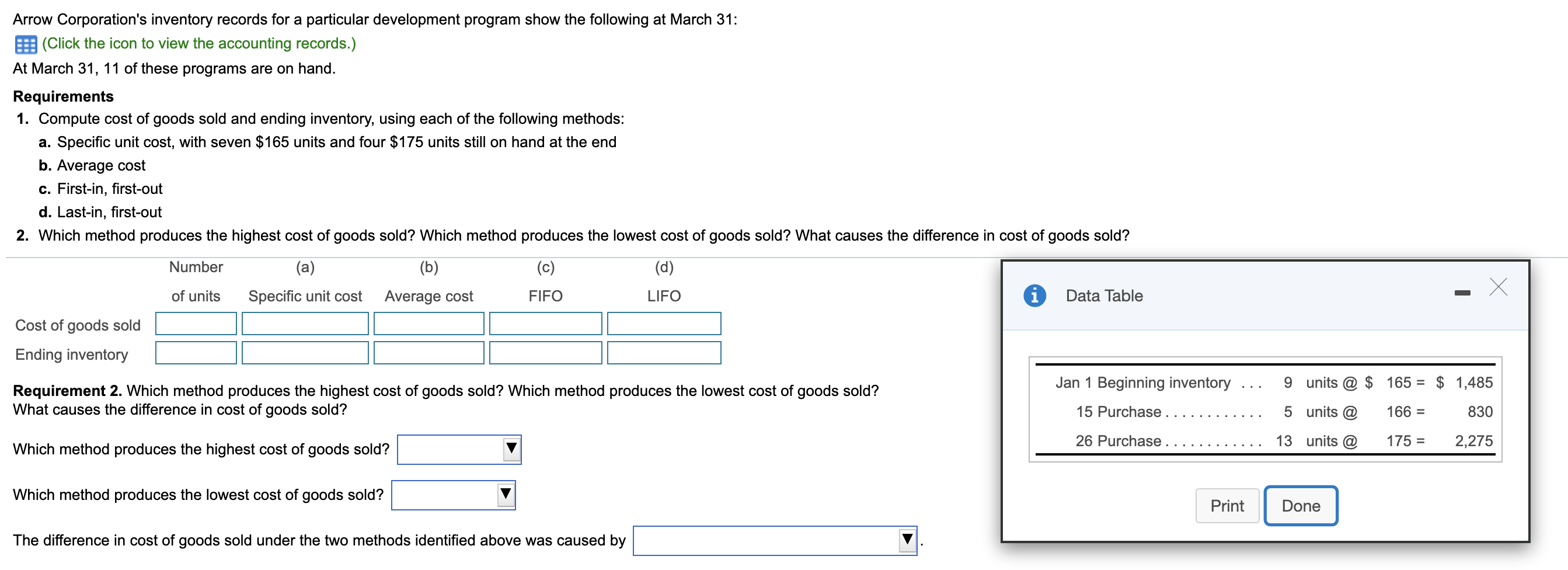Click the Average cost COGS field
The width and height of the screenshot is (1568, 570).
[x=428, y=324]
